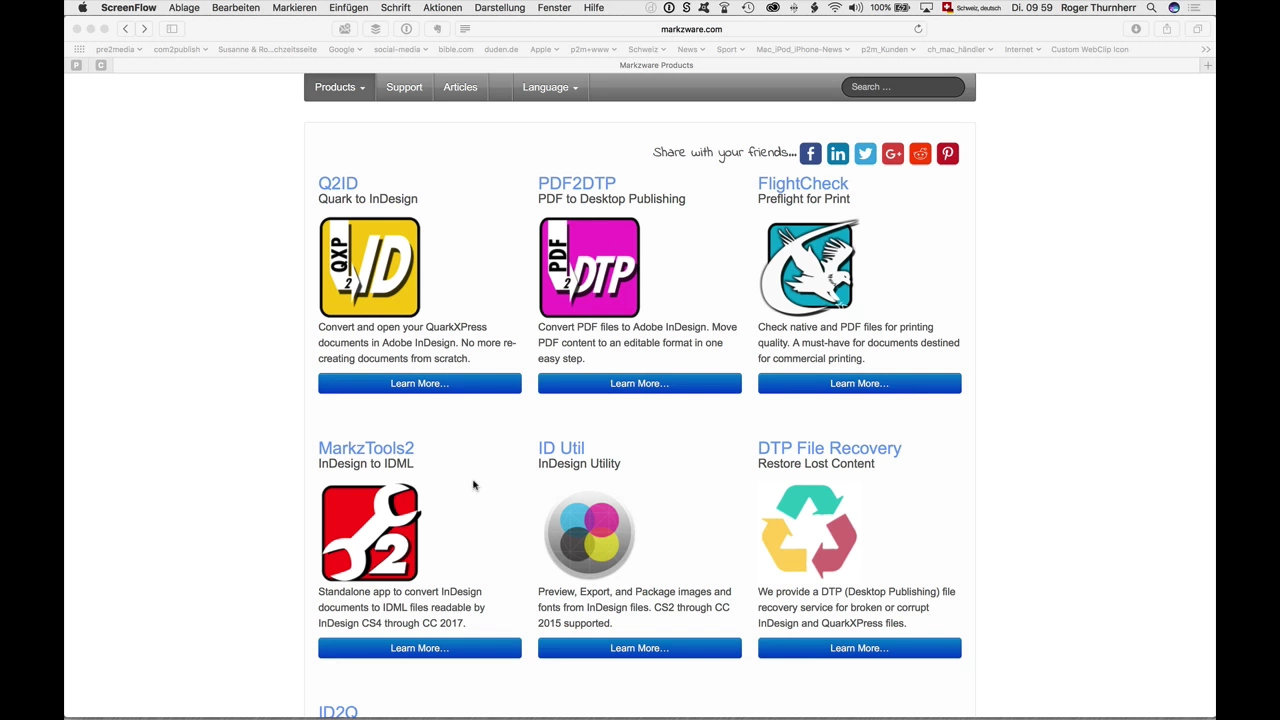The width and height of the screenshot is (1280, 720).
Task: Click Learn More under DTP File Recovery
Action: pos(860,649)
